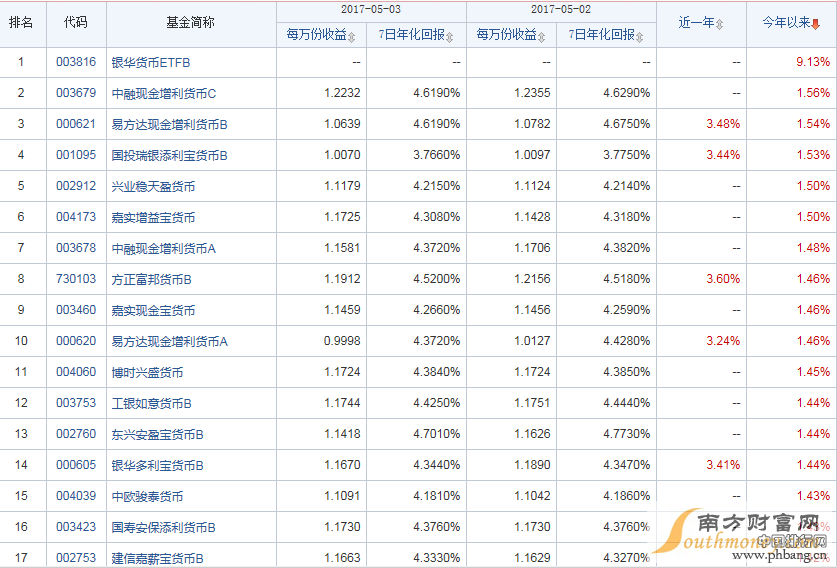Open fund 博时兴盛货币
Image resolution: width=837 pixels, height=568 pixels.
147,372
